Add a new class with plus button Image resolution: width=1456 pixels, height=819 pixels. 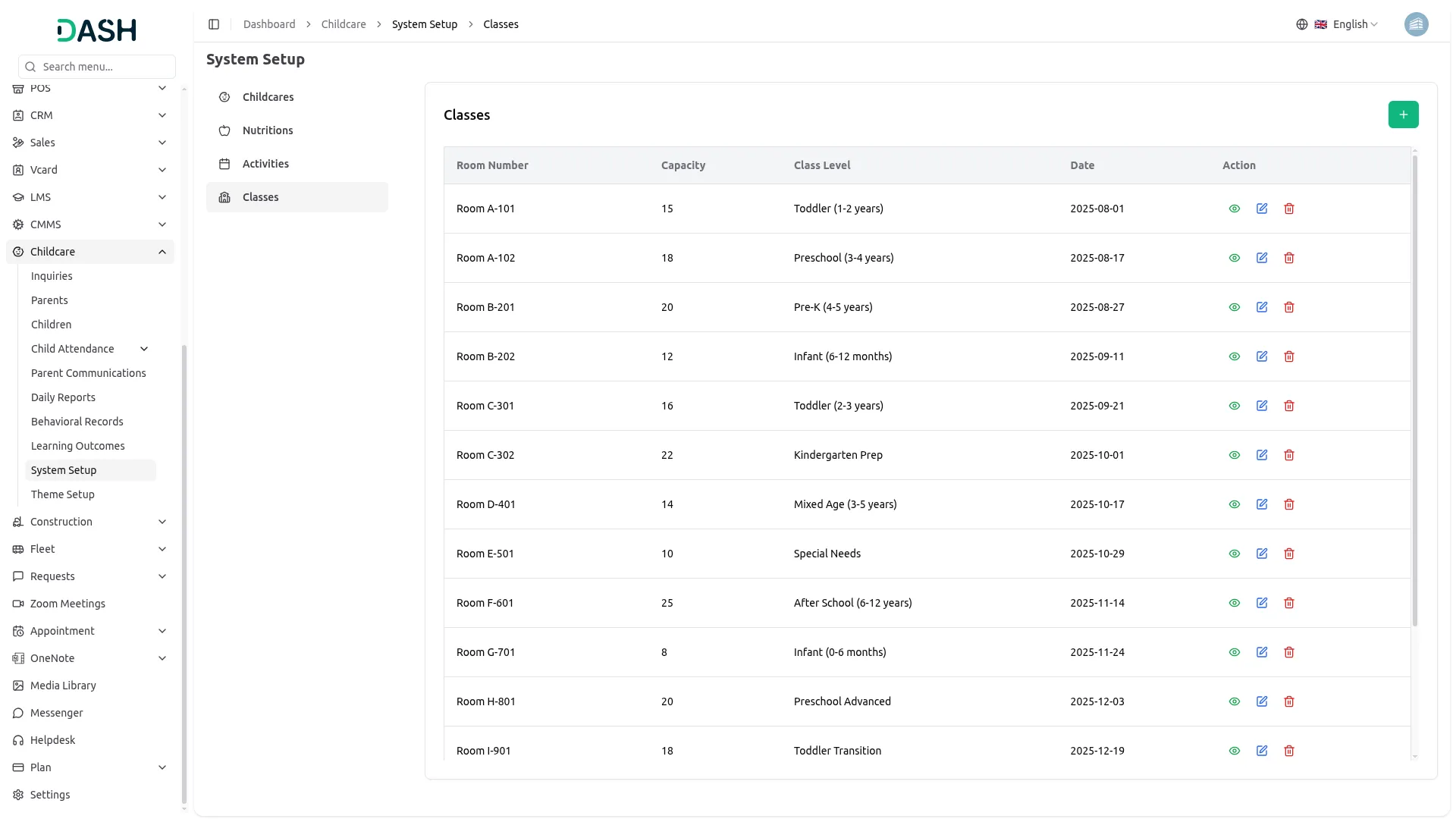click(x=1403, y=115)
